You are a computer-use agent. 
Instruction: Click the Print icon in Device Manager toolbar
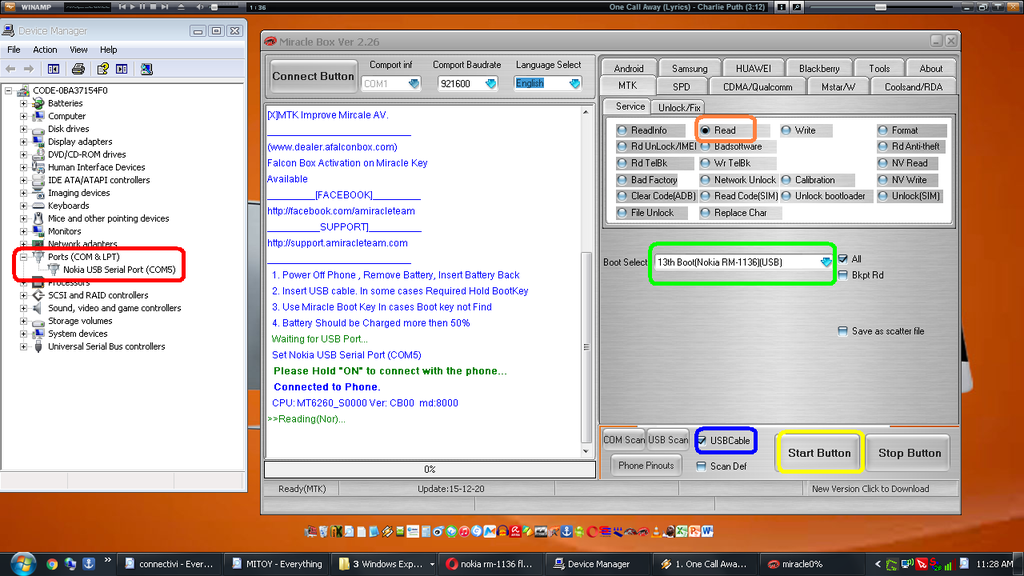pyautogui.click(x=78, y=69)
